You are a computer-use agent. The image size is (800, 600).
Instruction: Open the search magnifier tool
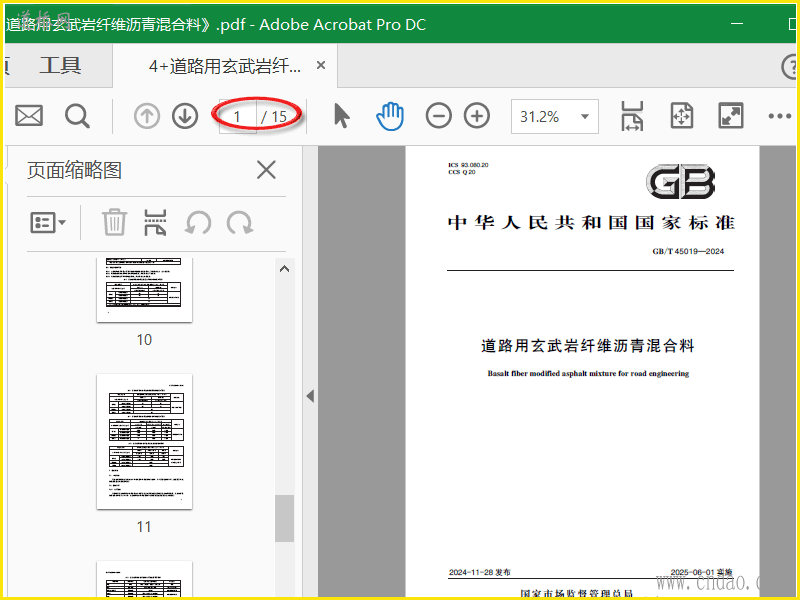[78, 116]
